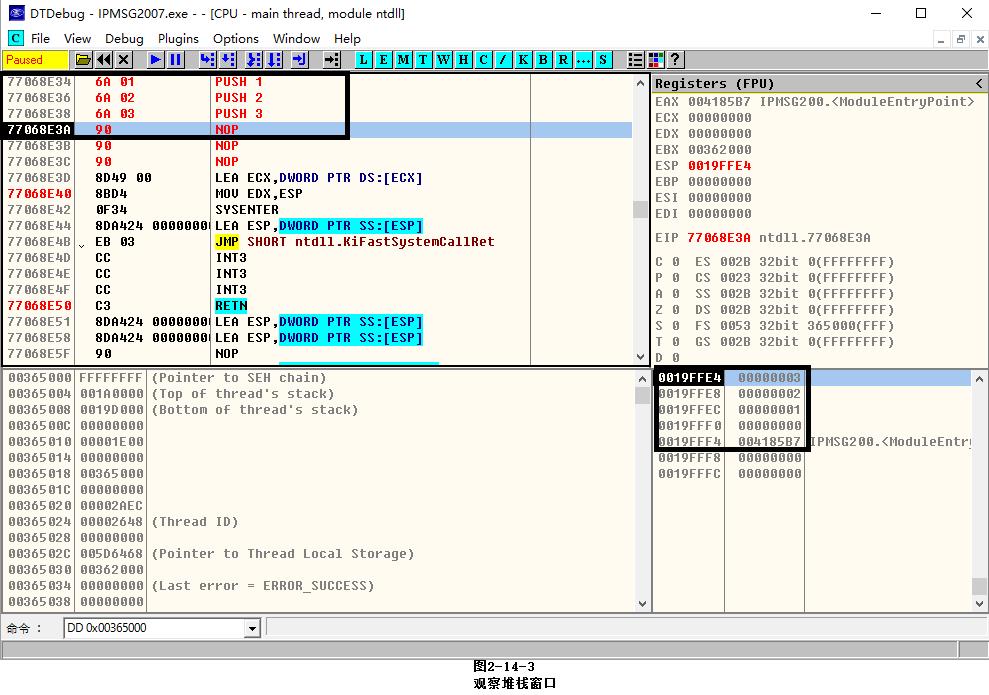Click the Restart program rewind icon
The height and width of the screenshot is (695, 989).
[104, 60]
